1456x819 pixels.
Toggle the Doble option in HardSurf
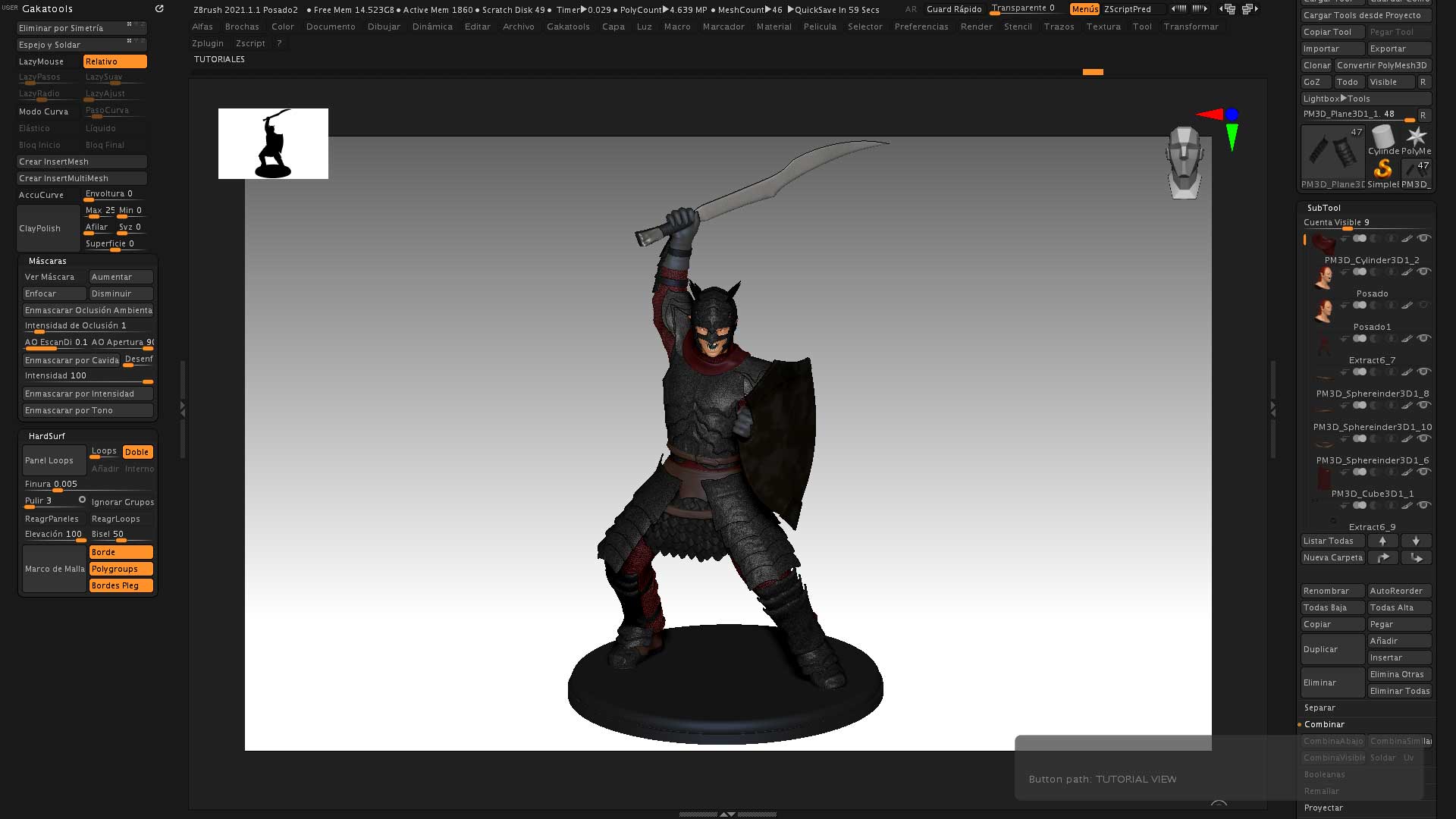coord(137,452)
